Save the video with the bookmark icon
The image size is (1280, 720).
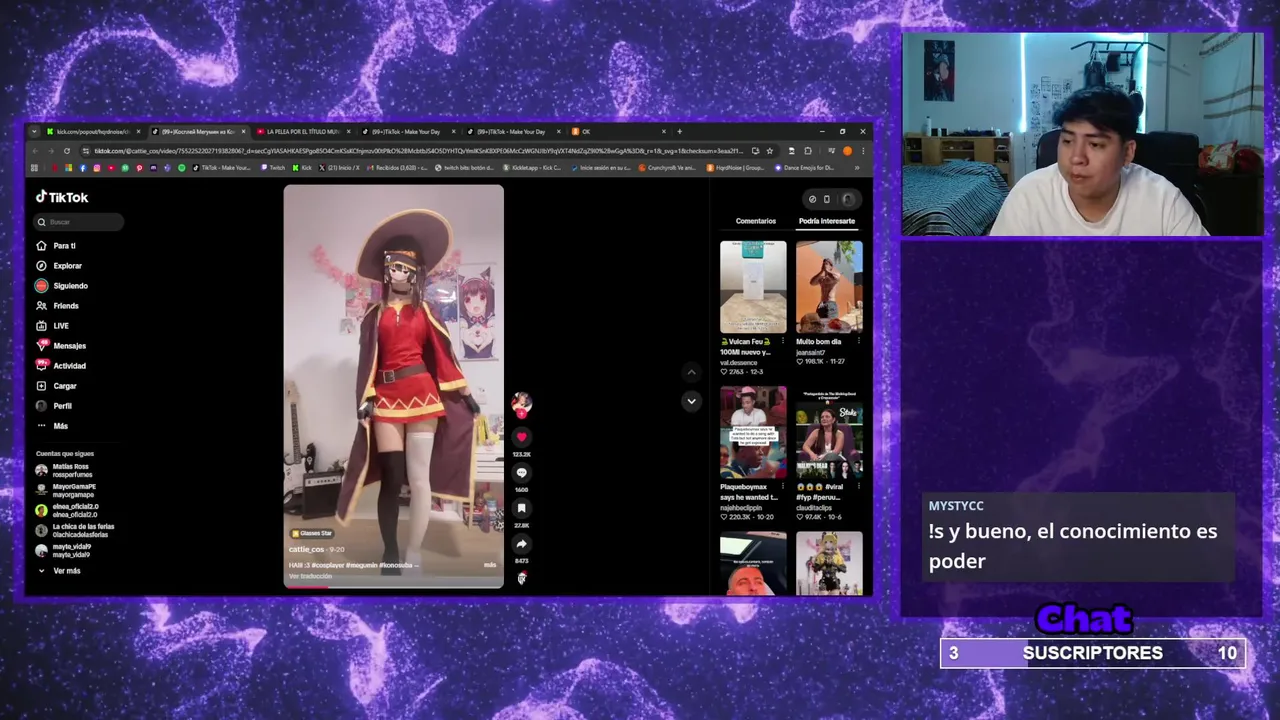pyautogui.click(x=521, y=509)
